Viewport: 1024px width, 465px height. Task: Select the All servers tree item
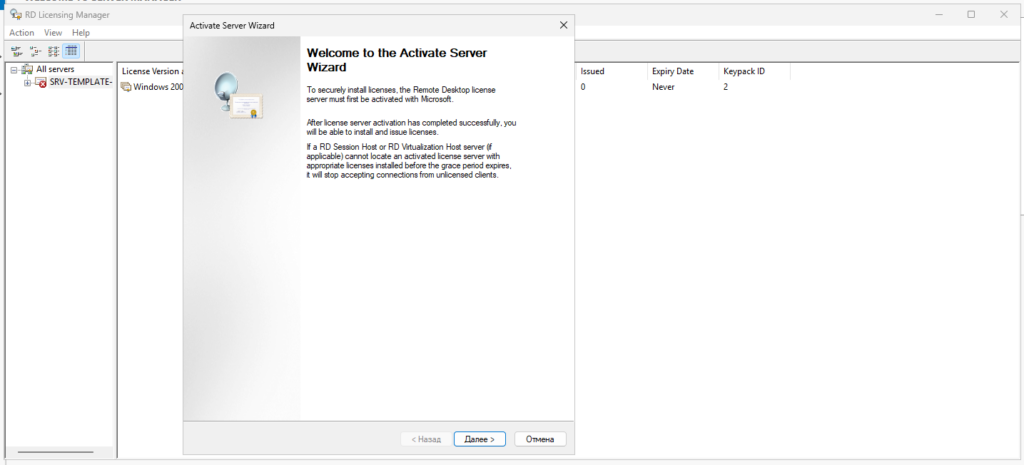click(55, 69)
